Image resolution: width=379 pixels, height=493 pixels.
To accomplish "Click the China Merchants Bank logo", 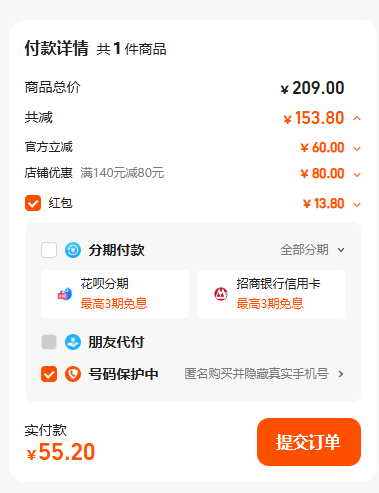I will click(x=221, y=294).
